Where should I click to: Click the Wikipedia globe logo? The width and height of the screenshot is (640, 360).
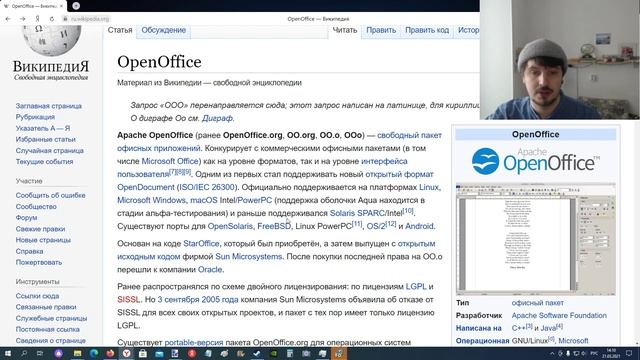(x=51, y=40)
